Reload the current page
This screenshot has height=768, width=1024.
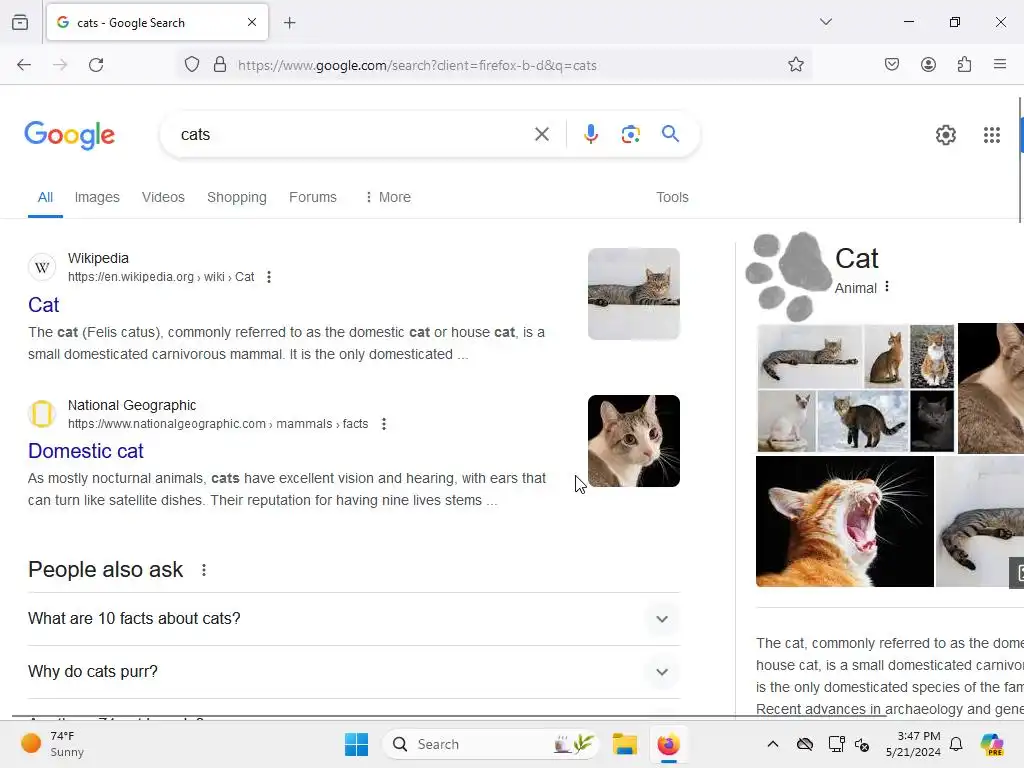pos(96,65)
